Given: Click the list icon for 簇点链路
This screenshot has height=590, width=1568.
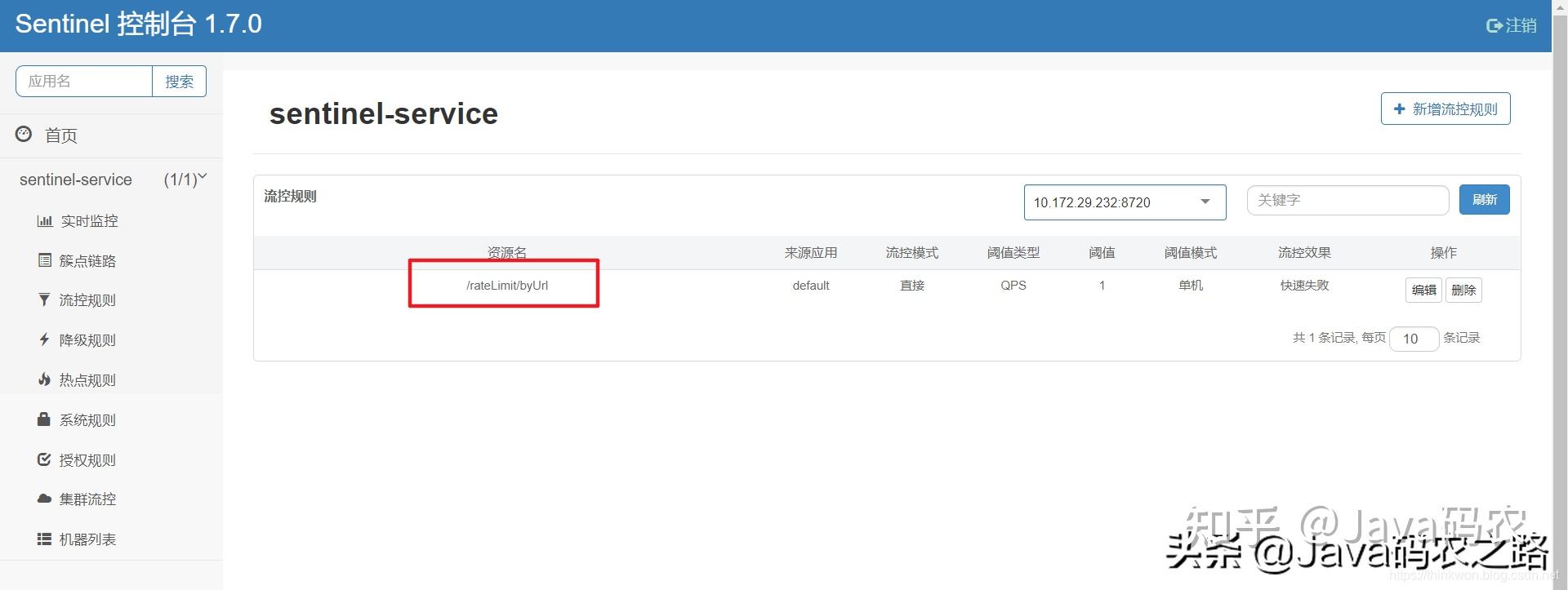Looking at the screenshot, I should pyautogui.click(x=45, y=260).
